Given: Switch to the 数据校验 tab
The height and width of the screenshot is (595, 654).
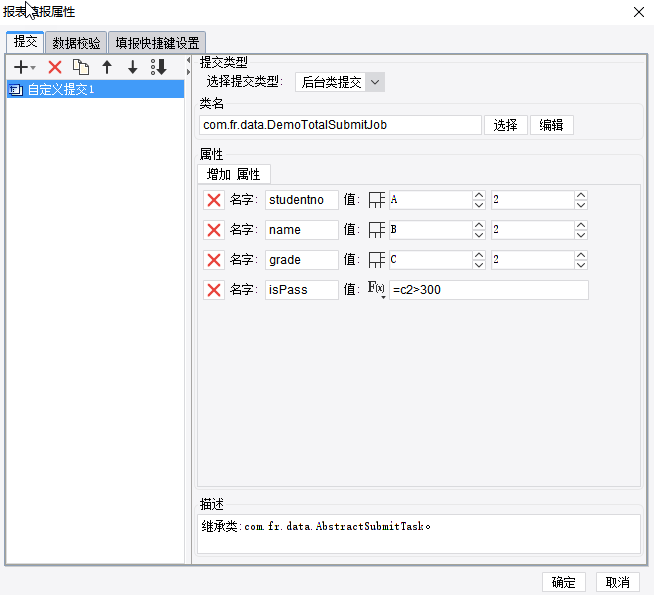Looking at the screenshot, I should pos(76,43).
